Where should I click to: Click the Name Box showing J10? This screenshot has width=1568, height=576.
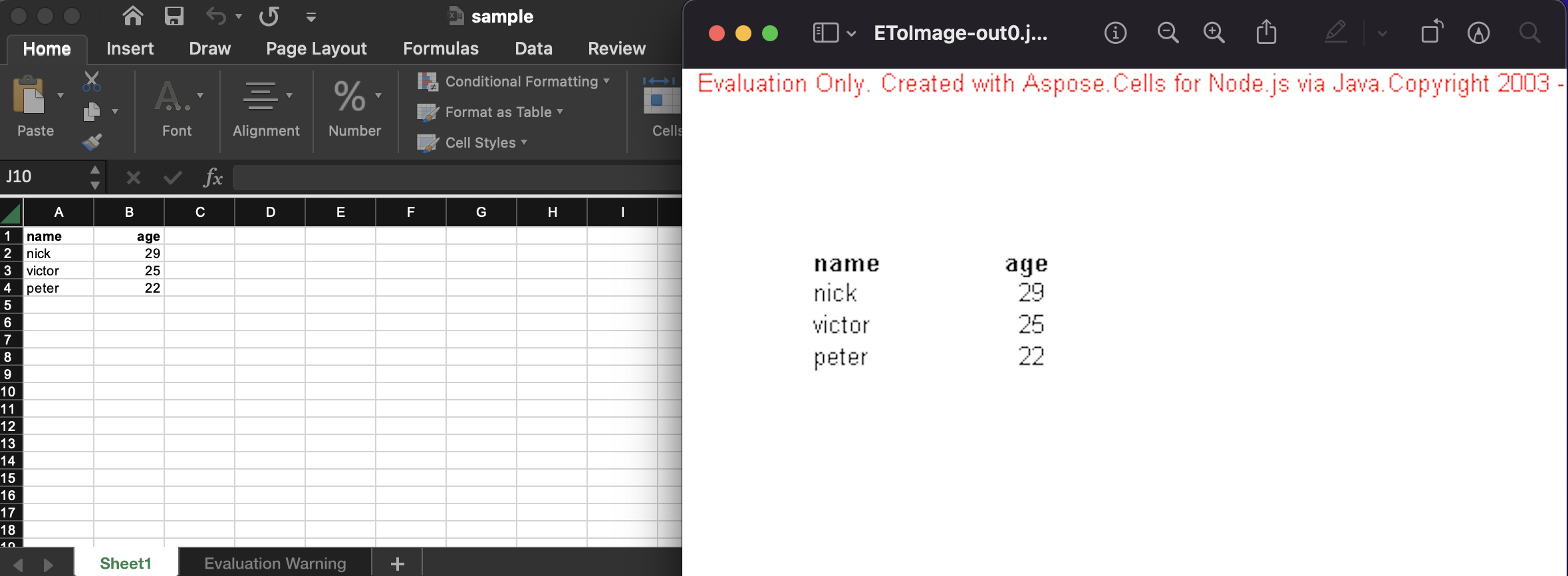point(44,177)
